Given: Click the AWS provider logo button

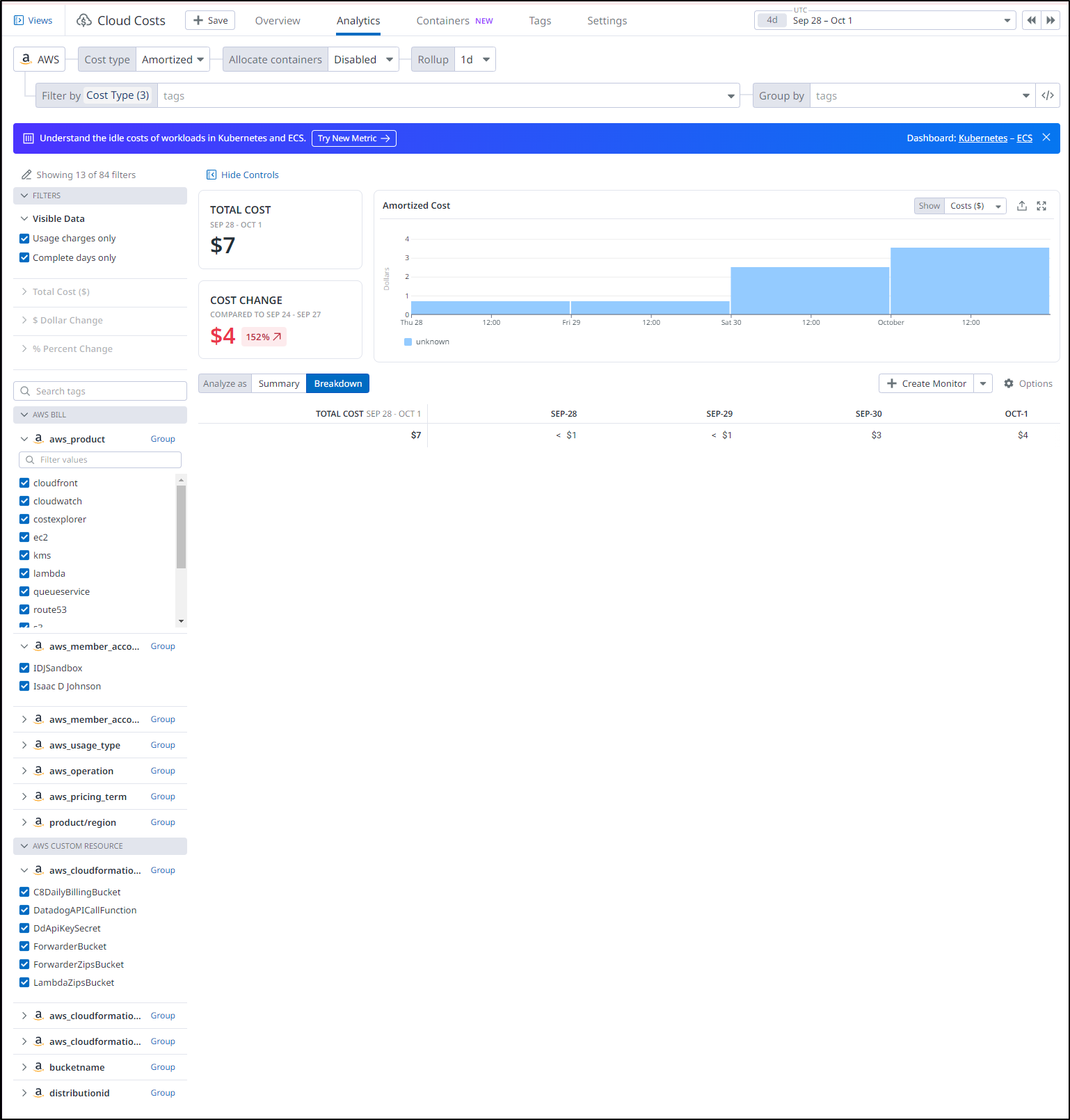Looking at the screenshot, I should [40, 59].
